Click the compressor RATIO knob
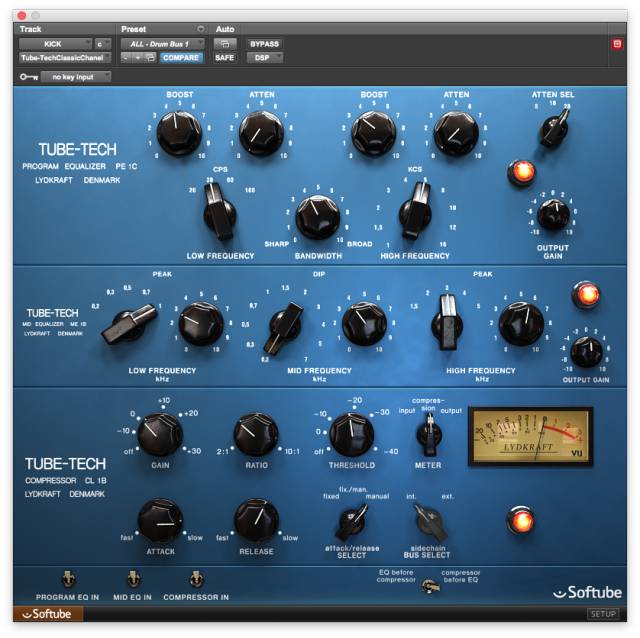The width and height of the screenshot is (640, 638). (x=256, y=434)
